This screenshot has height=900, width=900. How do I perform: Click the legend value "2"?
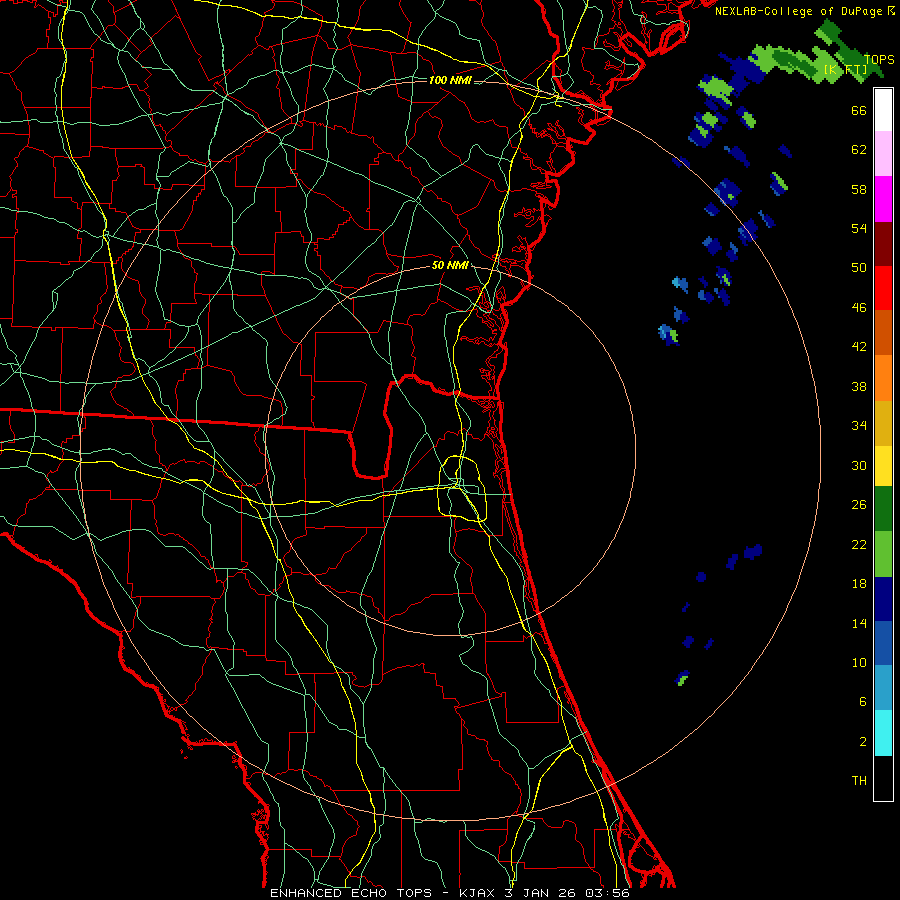pos(863,742)
